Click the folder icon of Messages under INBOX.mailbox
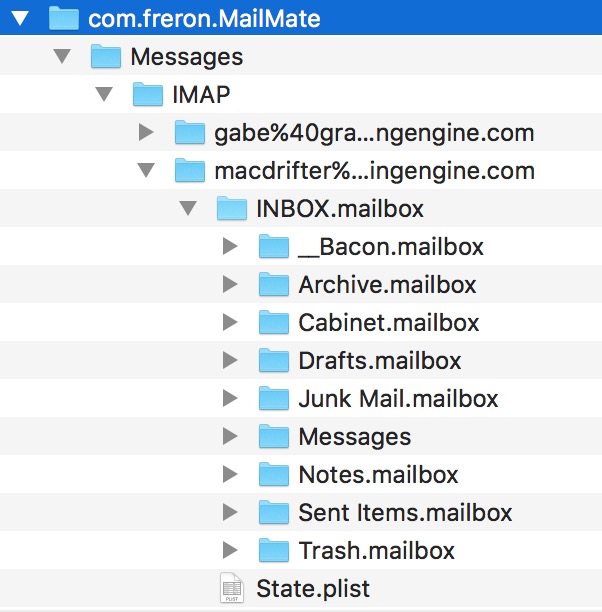The image size is (602, 612). (274, 436)
